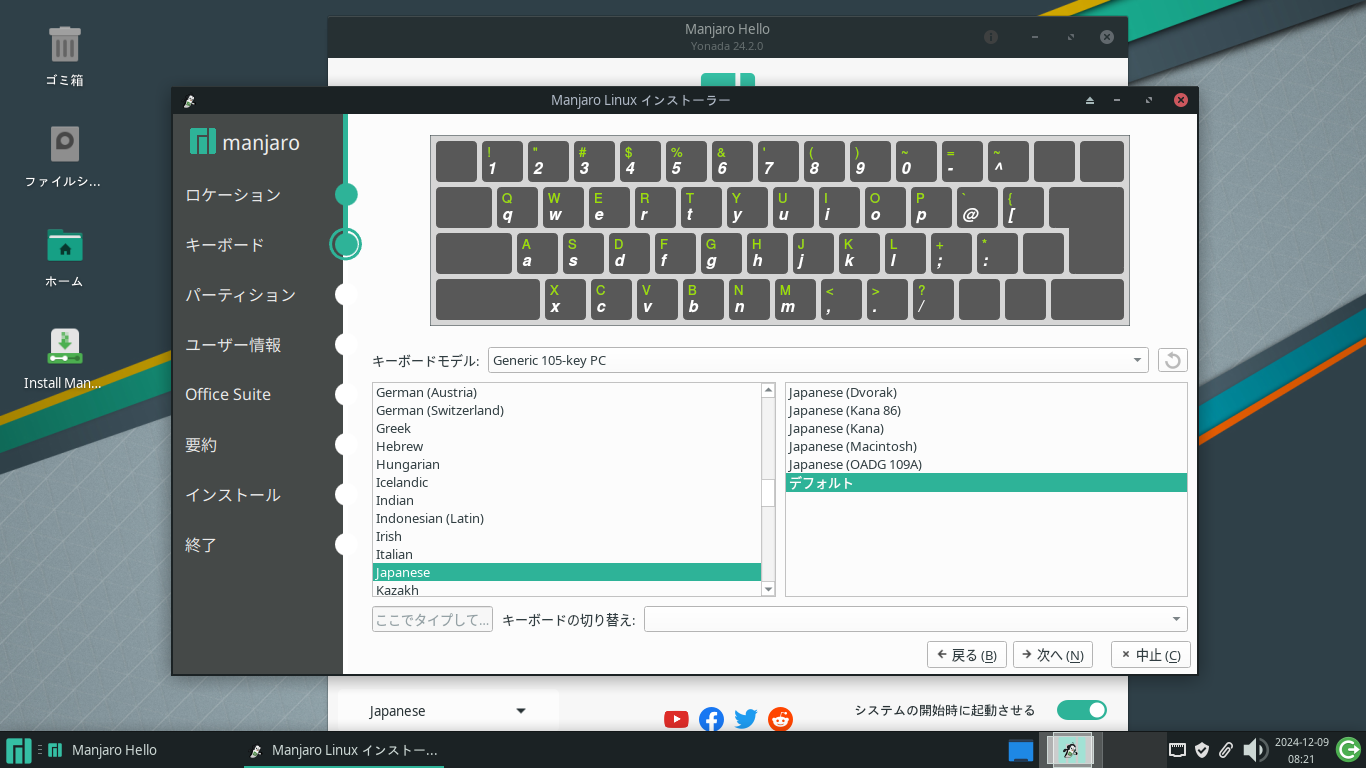
Task: Select Icelandic in the layout list
Action: pos(567,482)
